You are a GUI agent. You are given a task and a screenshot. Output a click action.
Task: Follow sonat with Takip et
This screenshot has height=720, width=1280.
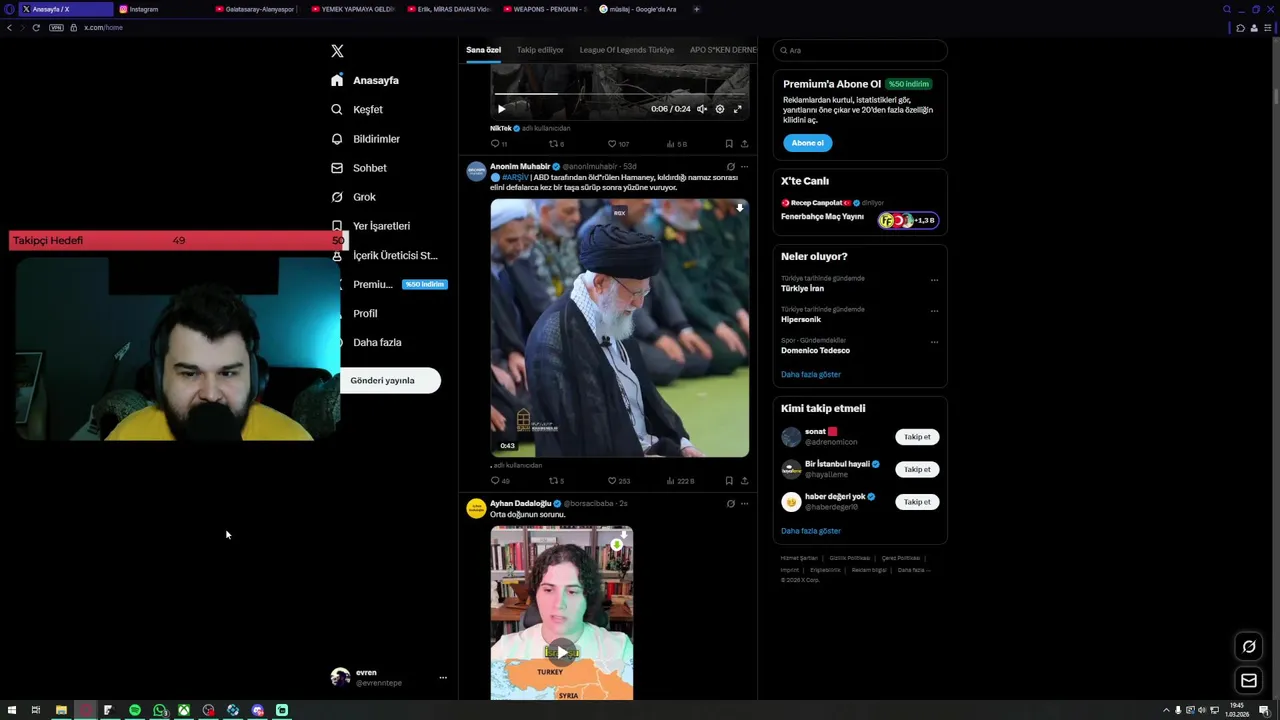917,437
